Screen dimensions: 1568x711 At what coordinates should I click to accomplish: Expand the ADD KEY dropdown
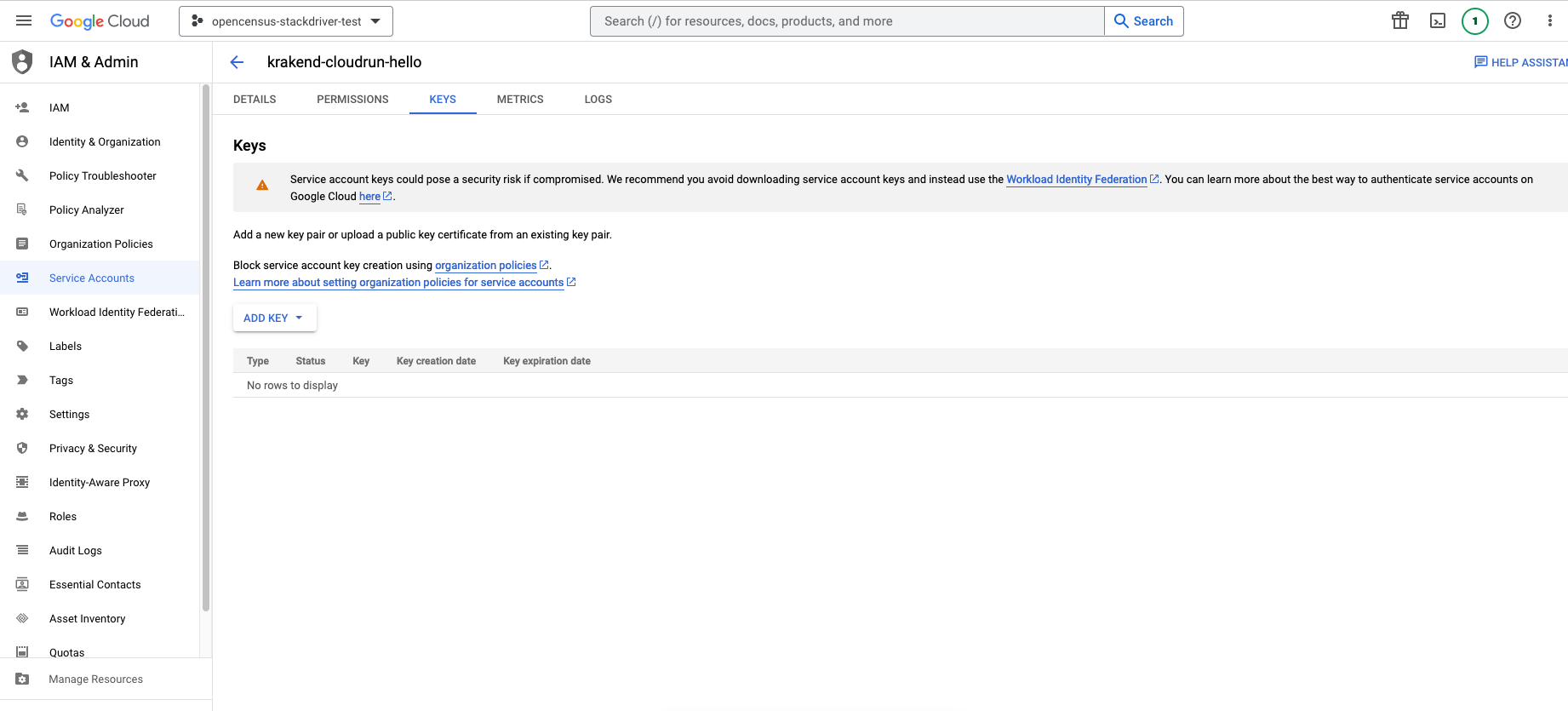(x=275, y=318)
